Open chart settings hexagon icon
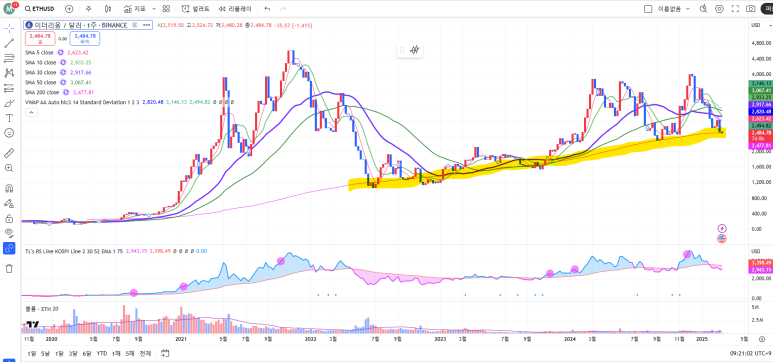The width and height of the screenshot is (773, 362). point(719,9)
